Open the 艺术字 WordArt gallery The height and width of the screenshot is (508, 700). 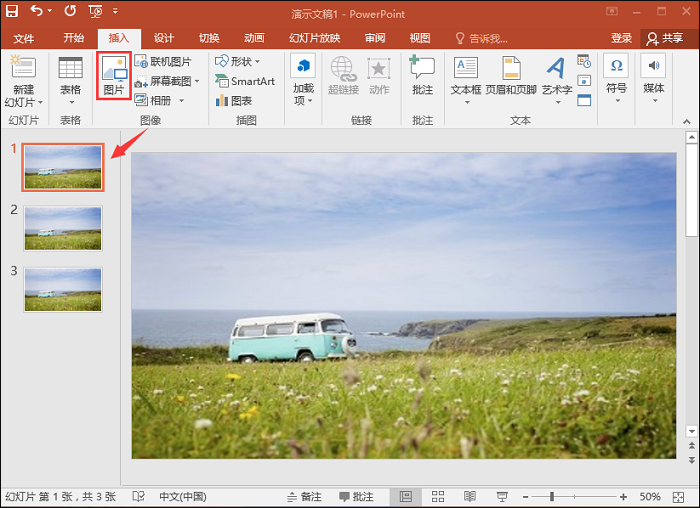point(557,81)
